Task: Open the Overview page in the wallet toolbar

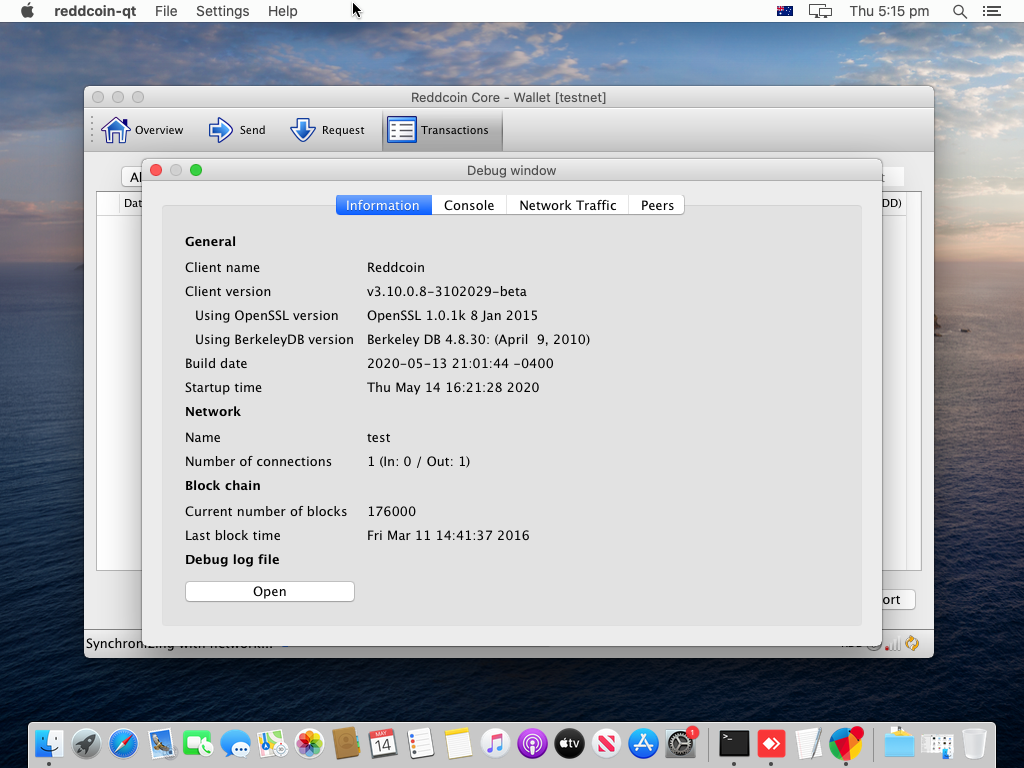Action: 142,130
